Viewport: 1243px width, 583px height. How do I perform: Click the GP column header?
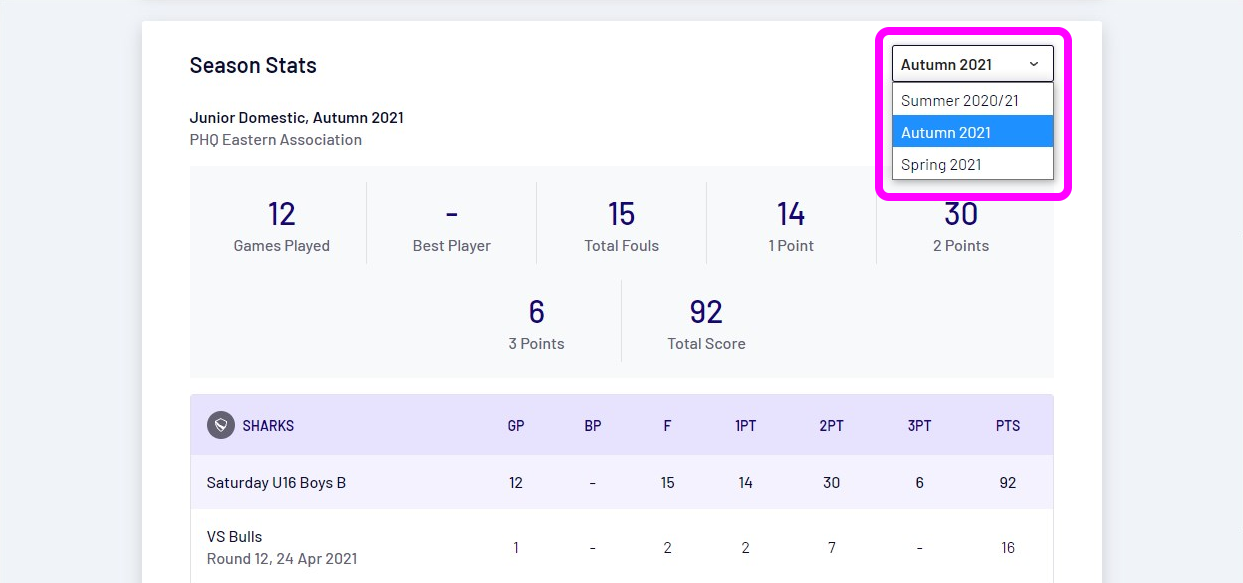(x=516, y=426)
